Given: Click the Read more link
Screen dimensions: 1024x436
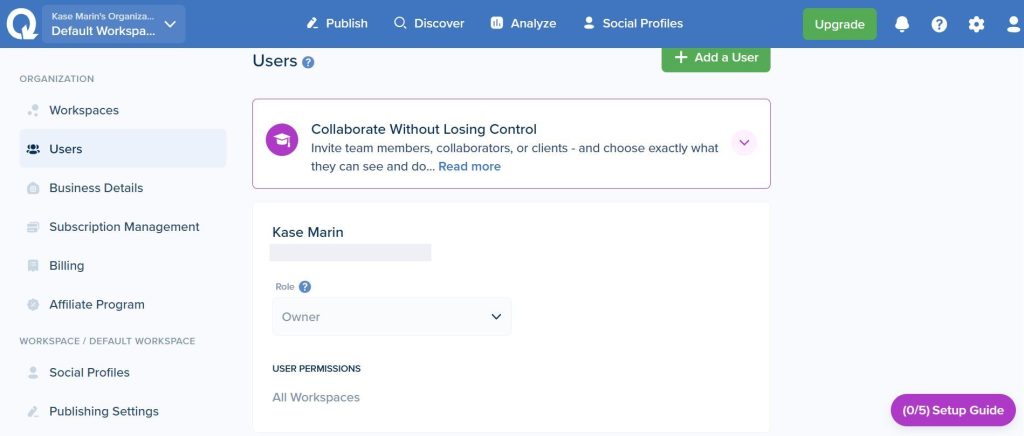Looking at the screenshot, I should [x=469, y=166].
